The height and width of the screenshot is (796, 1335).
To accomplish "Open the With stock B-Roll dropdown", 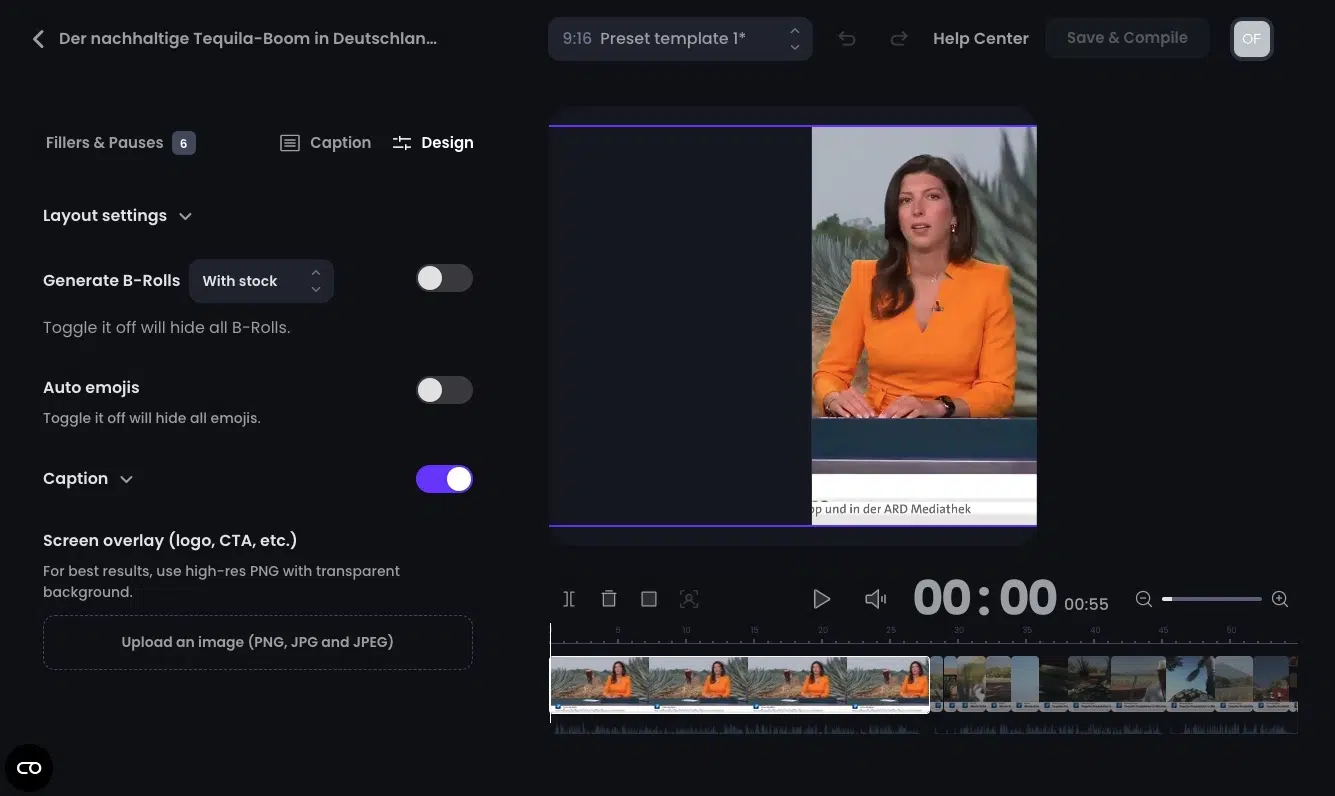I will [261, 280].
